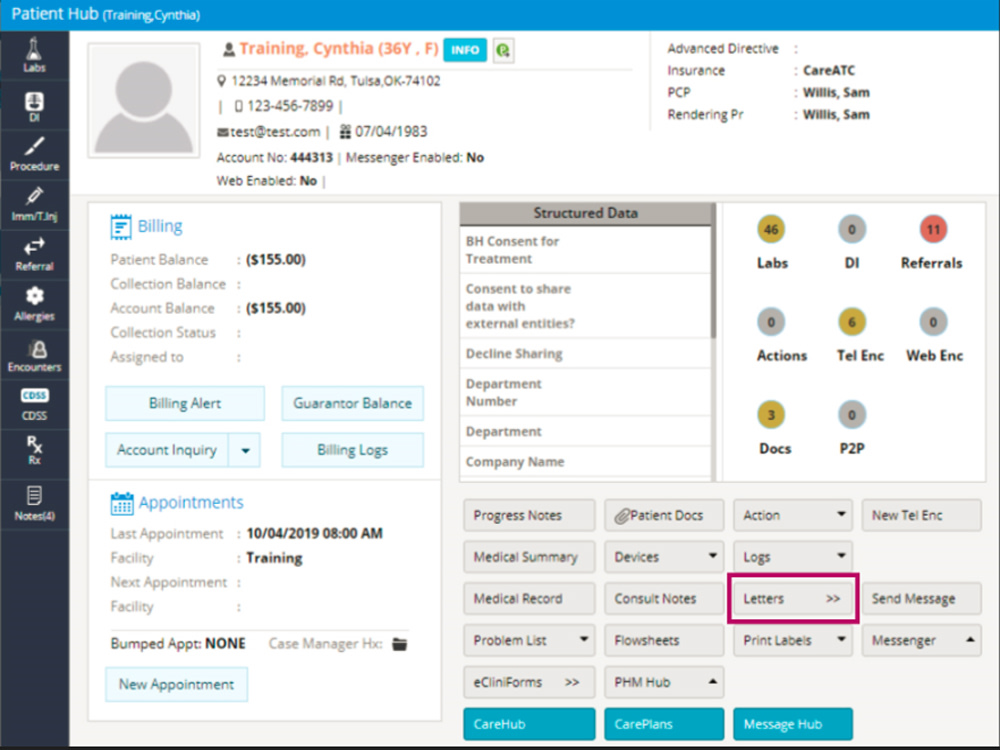The width and height of the screenshot is (1000, 750).
Task: Open Consult Notes
Action: pos(664,599)
